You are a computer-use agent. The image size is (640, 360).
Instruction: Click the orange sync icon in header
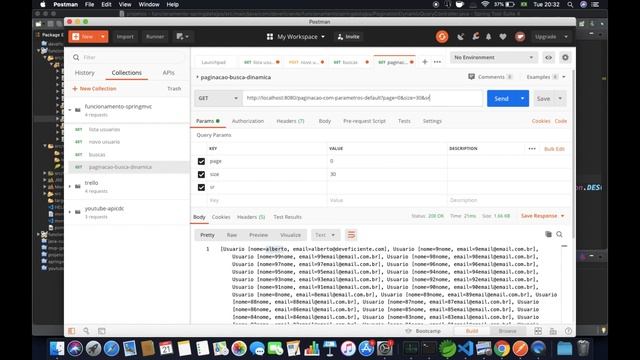(442, 37)
